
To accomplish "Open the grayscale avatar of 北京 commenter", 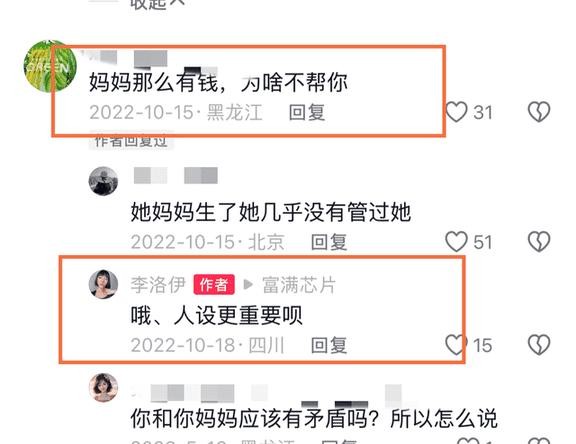I will click(104, 181).
